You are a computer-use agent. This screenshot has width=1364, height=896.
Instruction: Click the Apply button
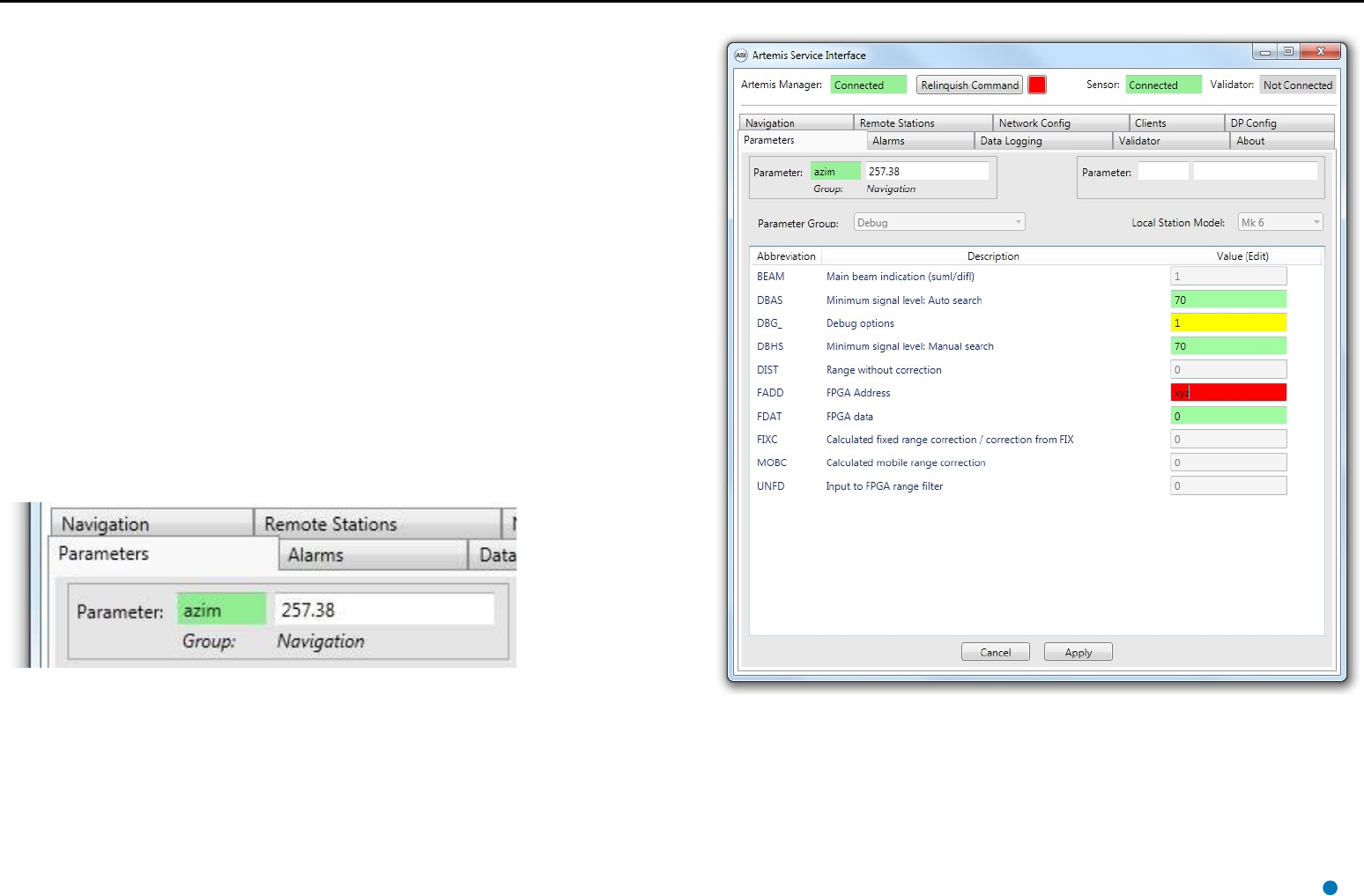[x=1078, y=652]
